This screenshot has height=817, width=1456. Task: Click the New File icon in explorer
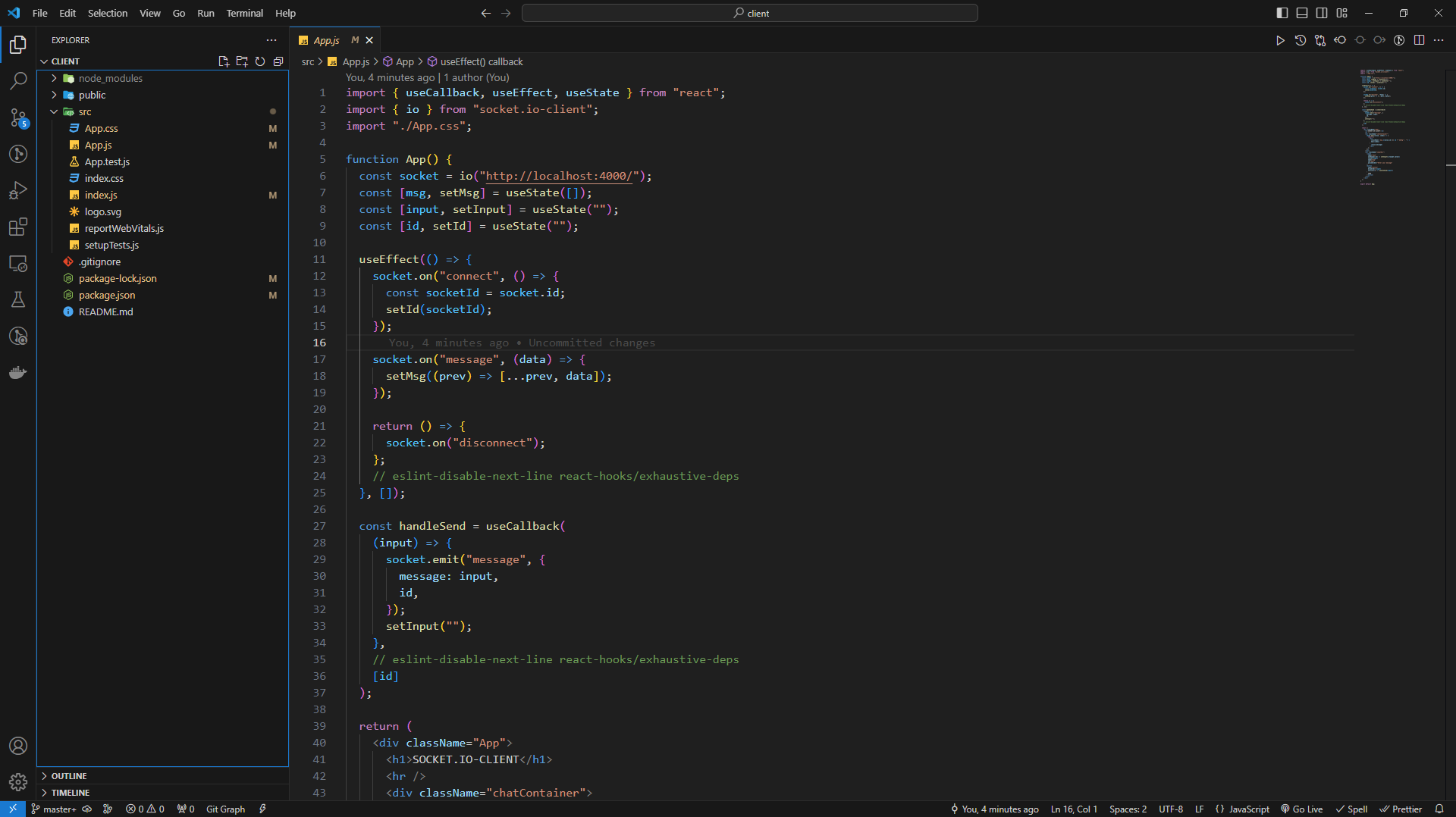coord(224,61)
